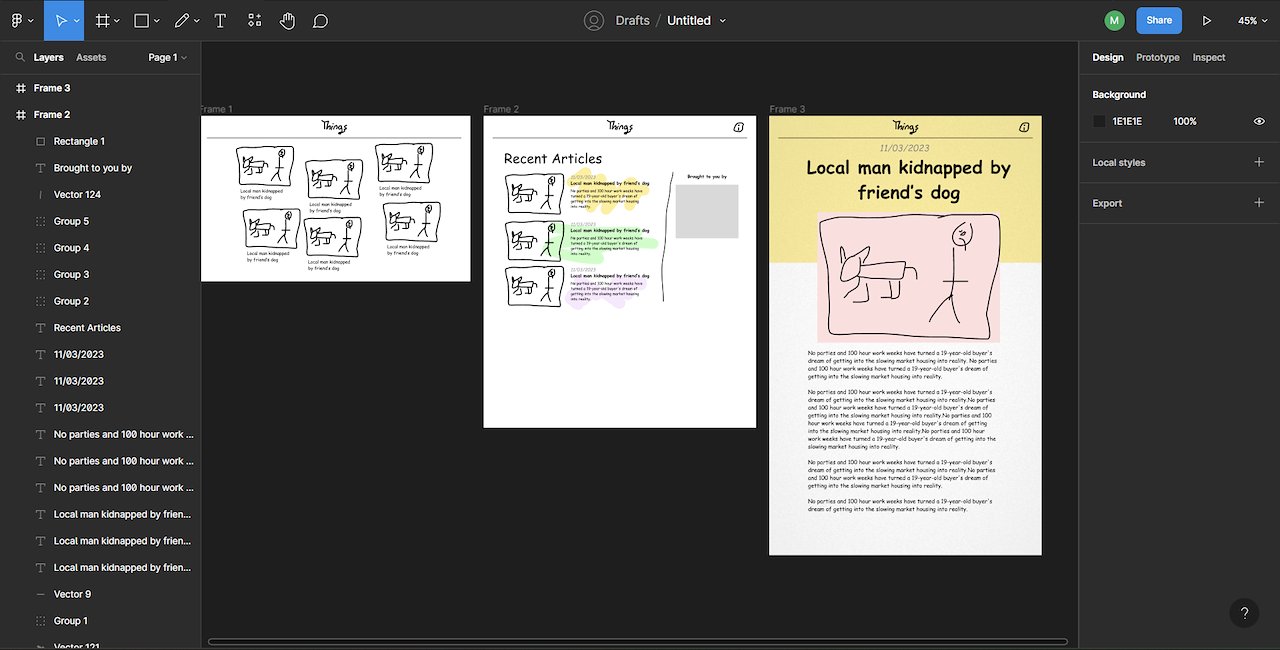The height and width of the screenshot is (650, 1280).
Task: Open the 45% zoom dropdown
Action: pos(1253,20)
